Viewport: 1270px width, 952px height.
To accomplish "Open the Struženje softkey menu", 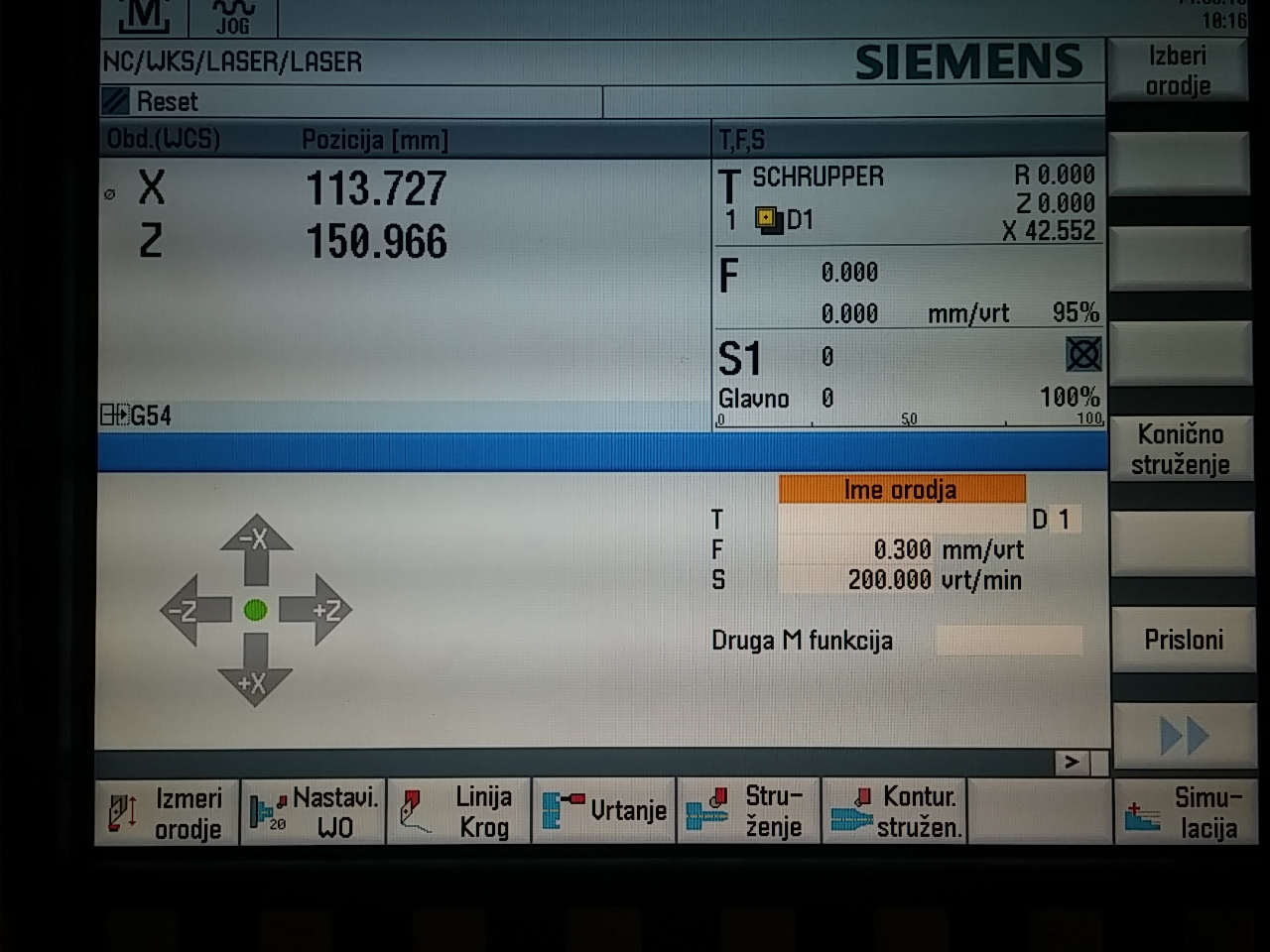I will 749,812.
